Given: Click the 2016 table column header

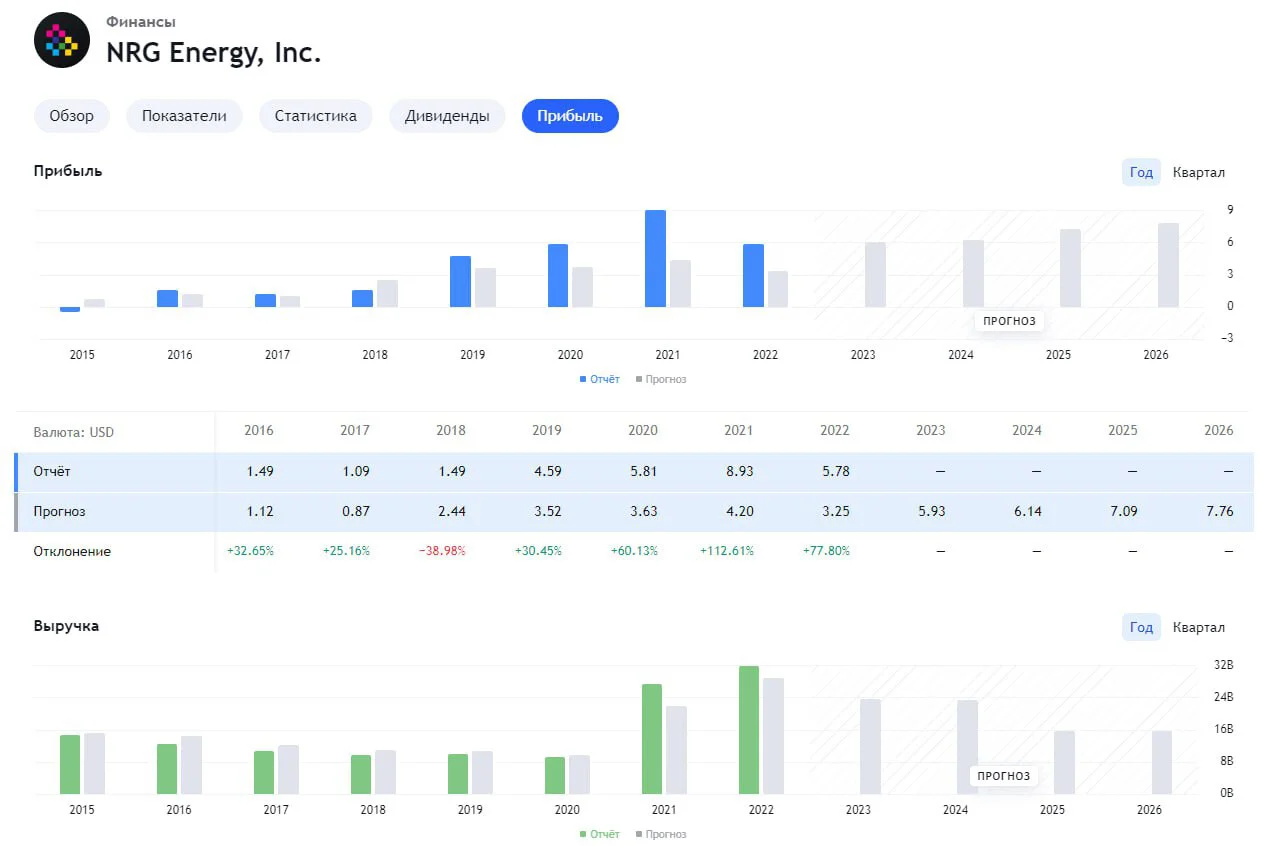Looking at the screenshot, I should coord(259,431).
